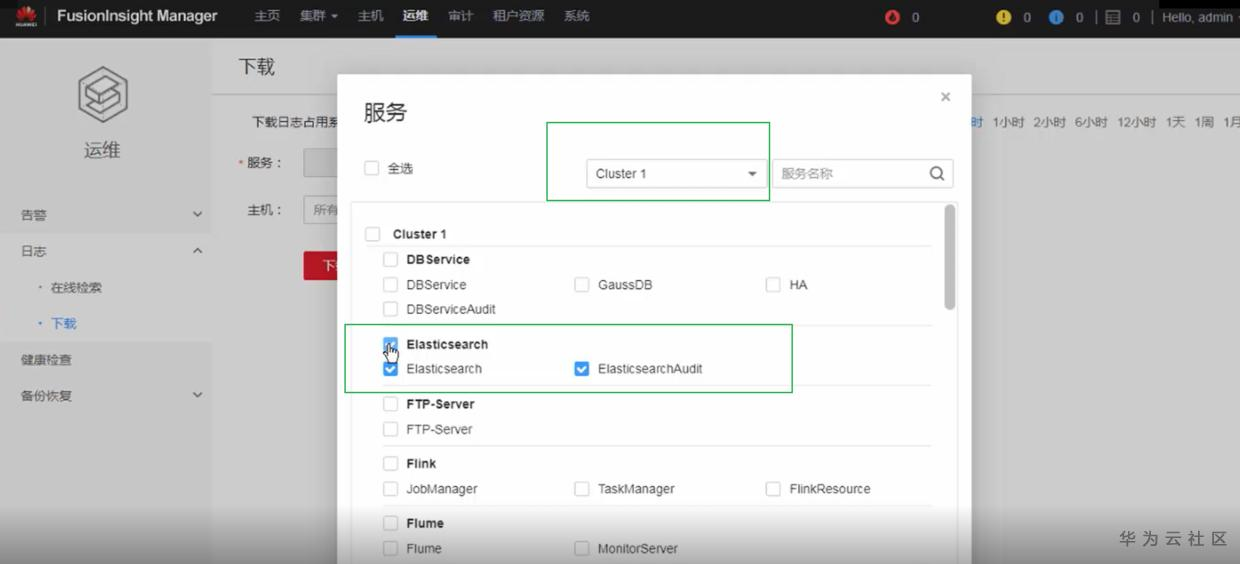The height and width of the screenshot is (564, 1240).
Task: Check the TaskManager checkbox
Action: [582, 489]
